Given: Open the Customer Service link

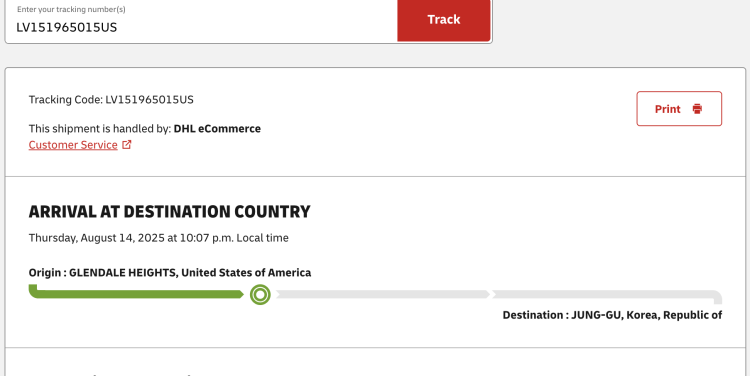Looking at the screenshot, I should pyautogui.click(x=73, y=145).
